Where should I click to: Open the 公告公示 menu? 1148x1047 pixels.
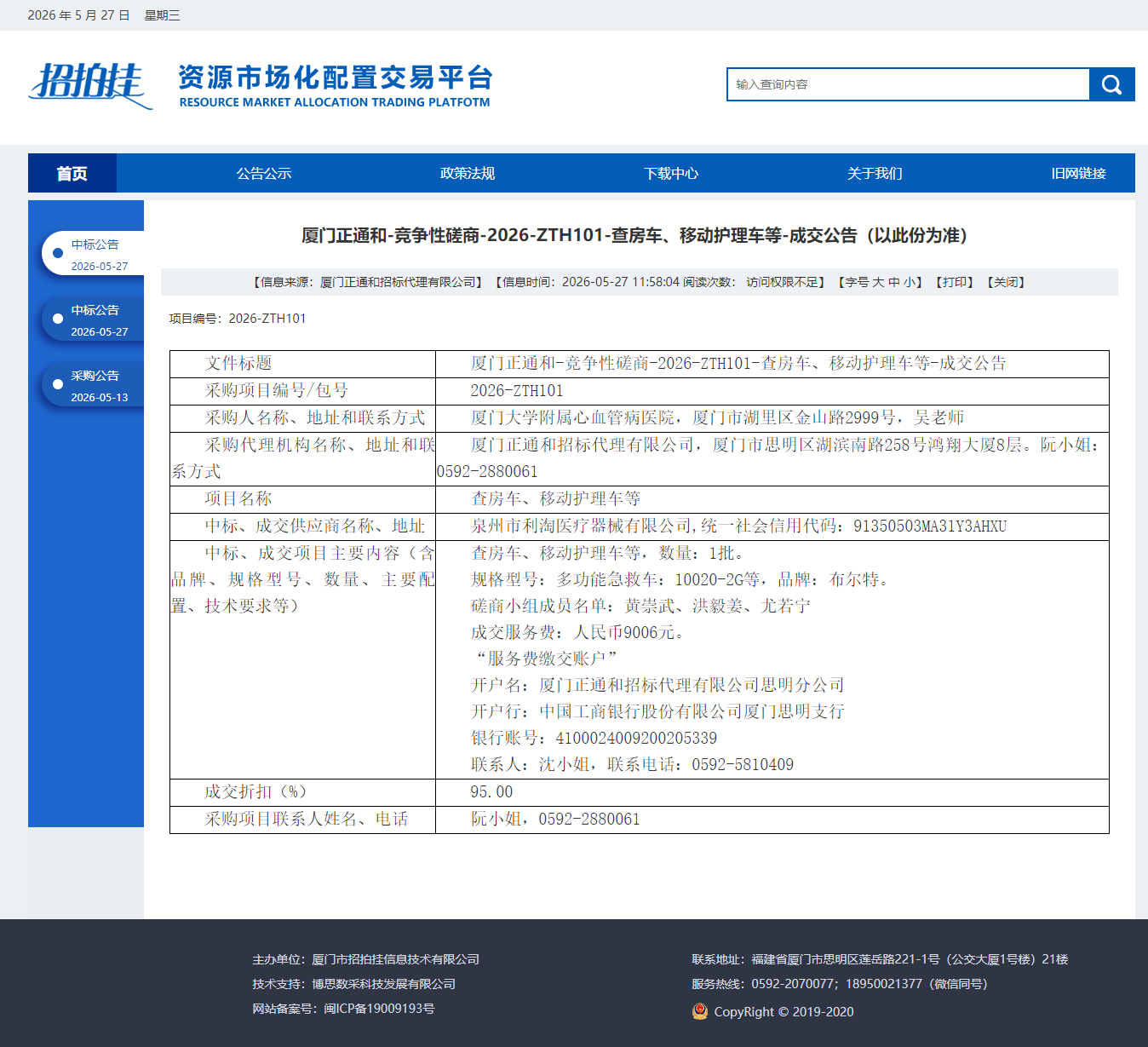(264, 173)
